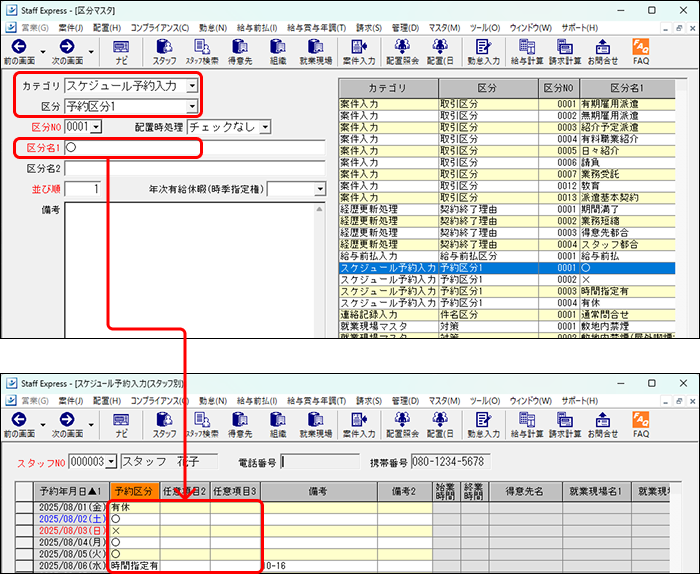Click 予約区分 orange column header
Viewport: 700px width, 574px height.
pos(134,491)
